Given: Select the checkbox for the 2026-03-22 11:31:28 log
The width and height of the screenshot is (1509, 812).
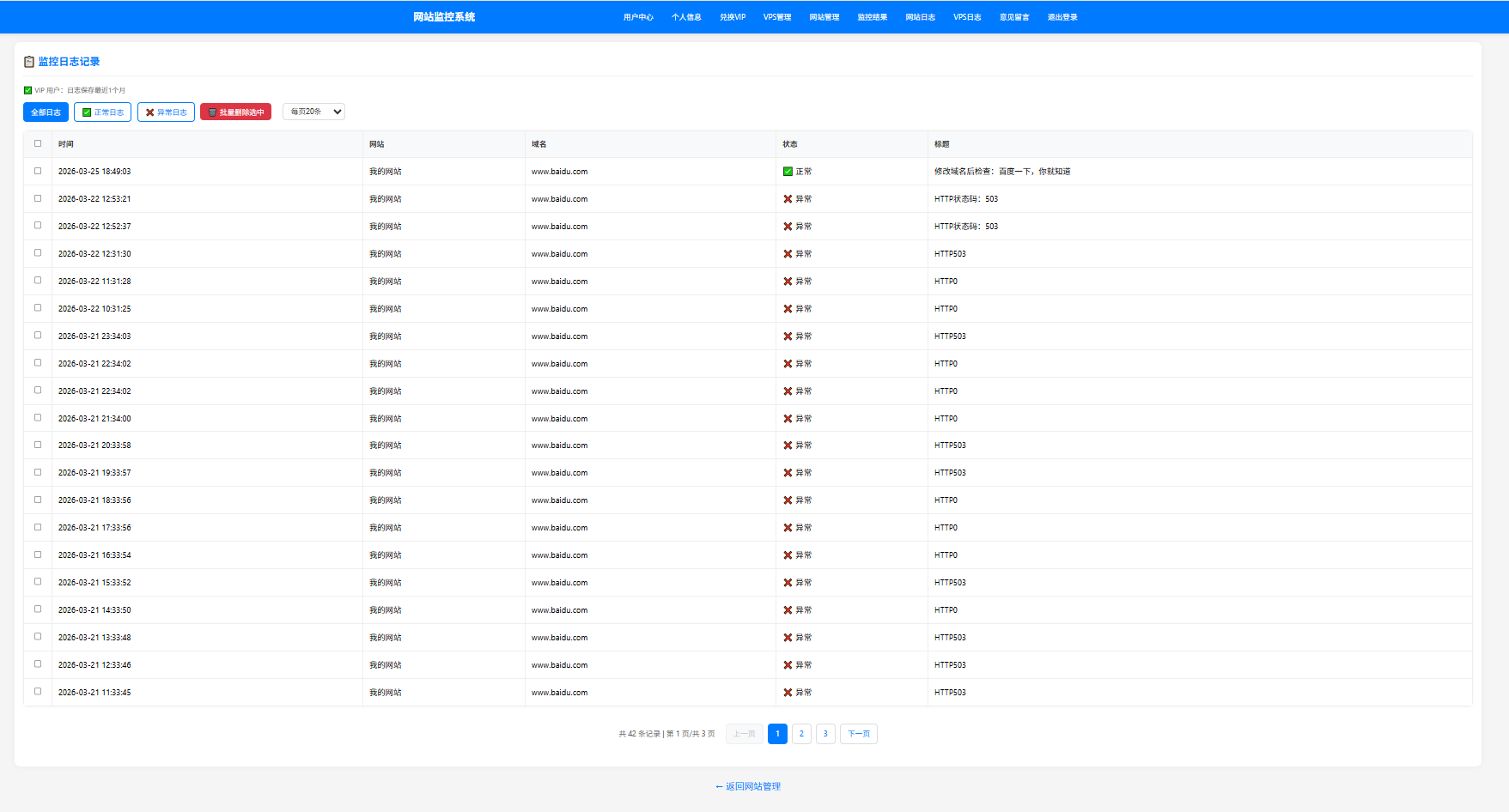Looking at the screenshot, I should click(x=38, y=281).
